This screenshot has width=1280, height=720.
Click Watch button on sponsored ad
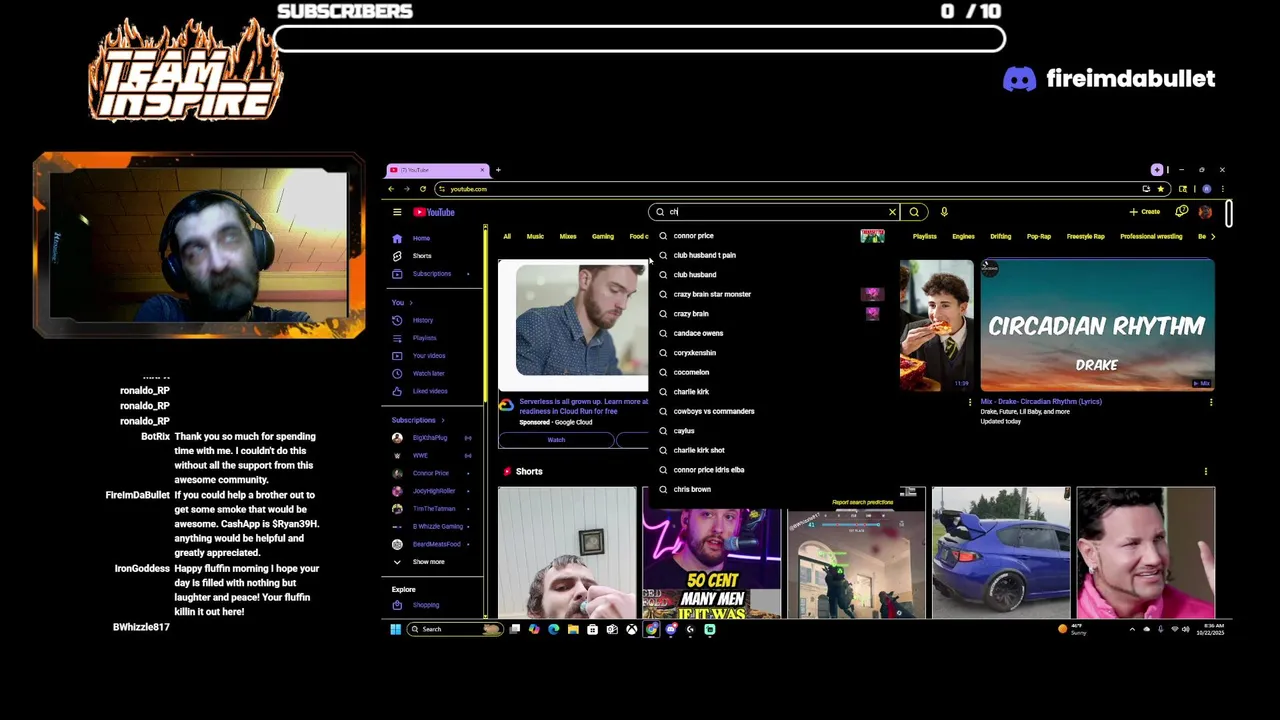pos(556,440)
